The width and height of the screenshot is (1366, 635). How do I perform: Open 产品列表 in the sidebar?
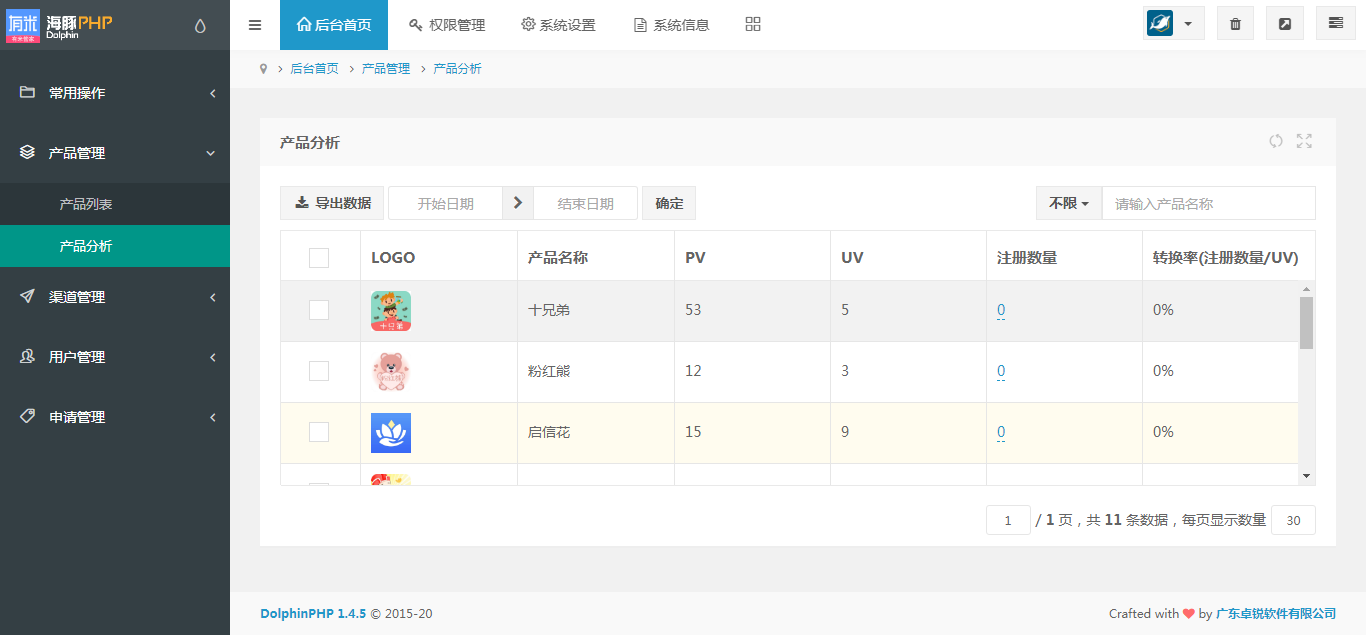click(86, 204)
